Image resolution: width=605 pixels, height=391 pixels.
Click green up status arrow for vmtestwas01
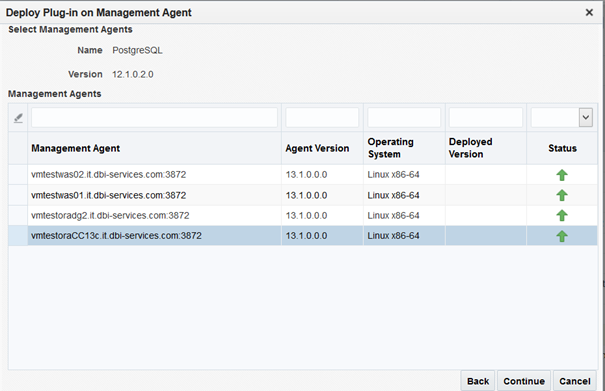coord(562,195)
